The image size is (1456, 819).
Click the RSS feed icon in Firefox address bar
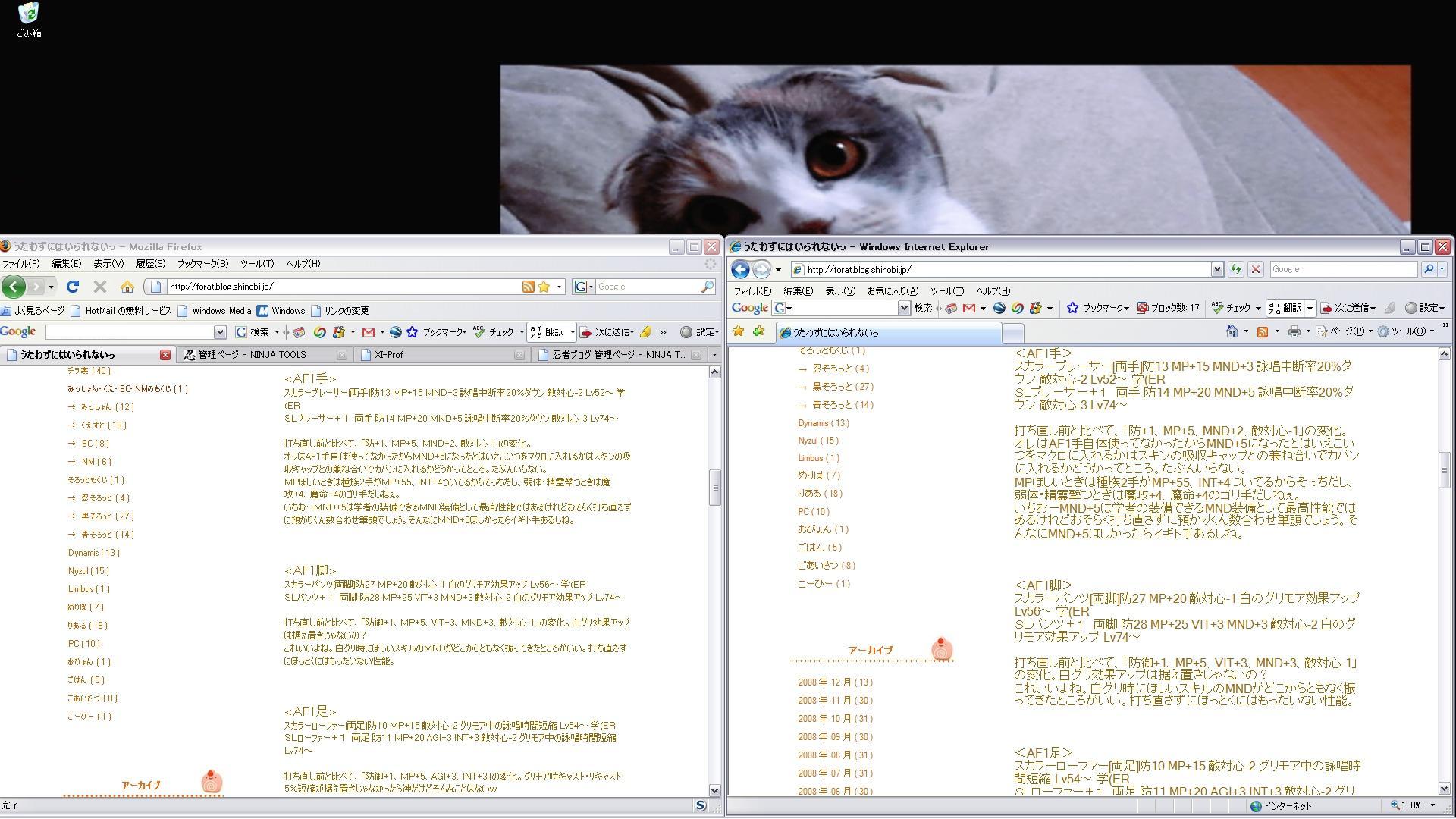(x=528, y=287)
